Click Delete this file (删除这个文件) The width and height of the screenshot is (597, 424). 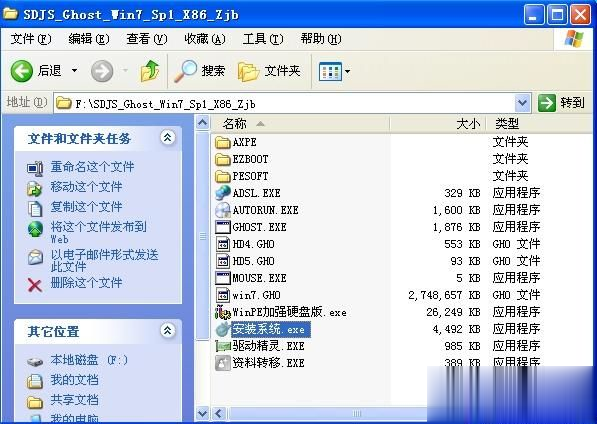coord(86,283)
